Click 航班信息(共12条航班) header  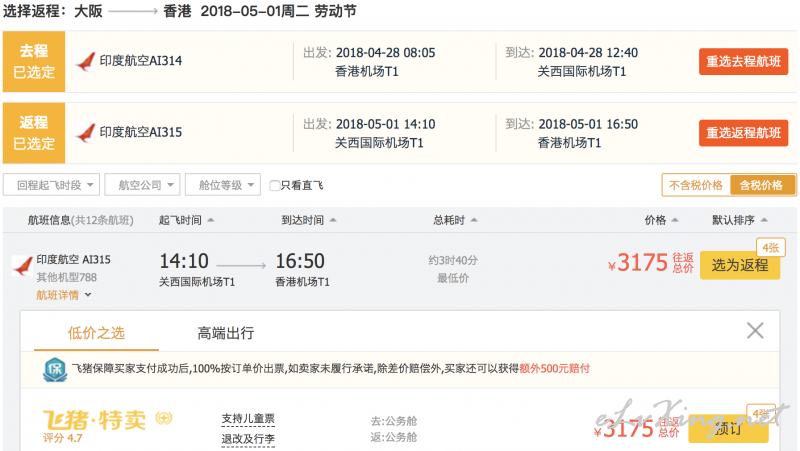tap(81, 220)
